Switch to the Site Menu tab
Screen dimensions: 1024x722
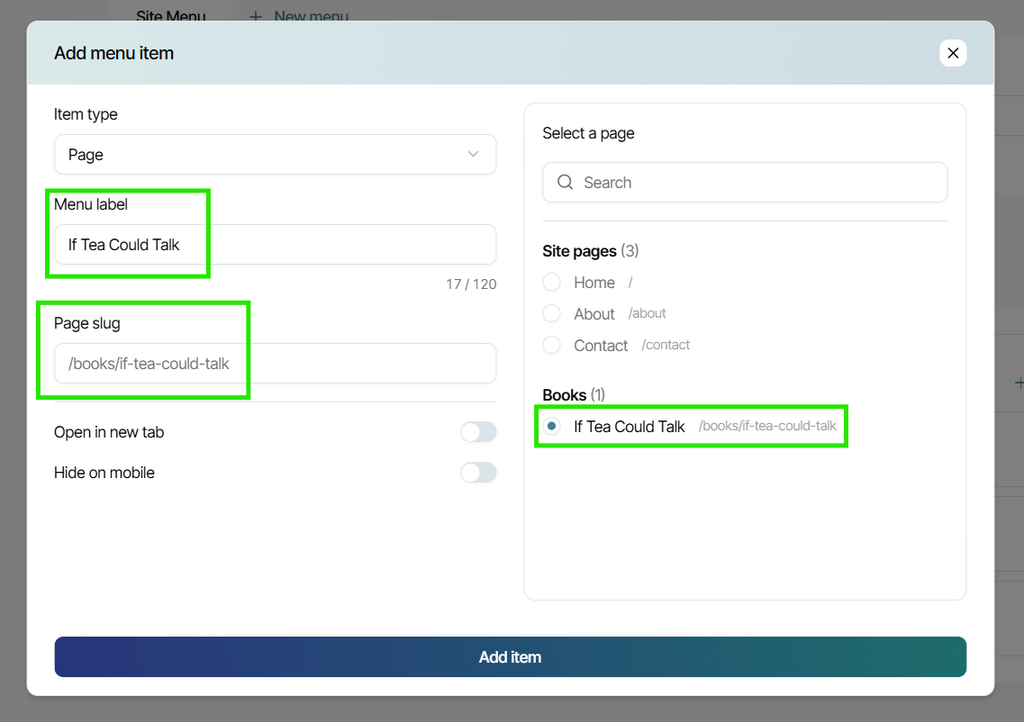[170, 16]
